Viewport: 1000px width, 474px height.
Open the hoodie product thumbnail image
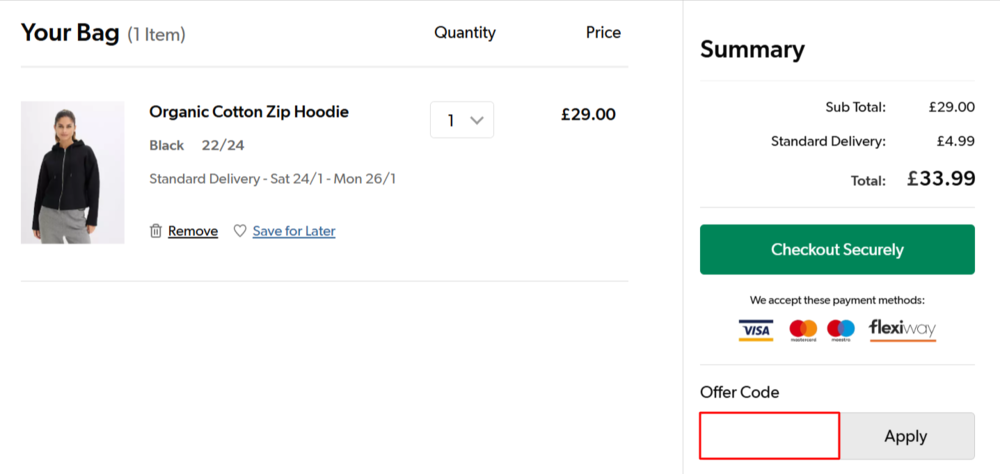click(x=72, y=172)
